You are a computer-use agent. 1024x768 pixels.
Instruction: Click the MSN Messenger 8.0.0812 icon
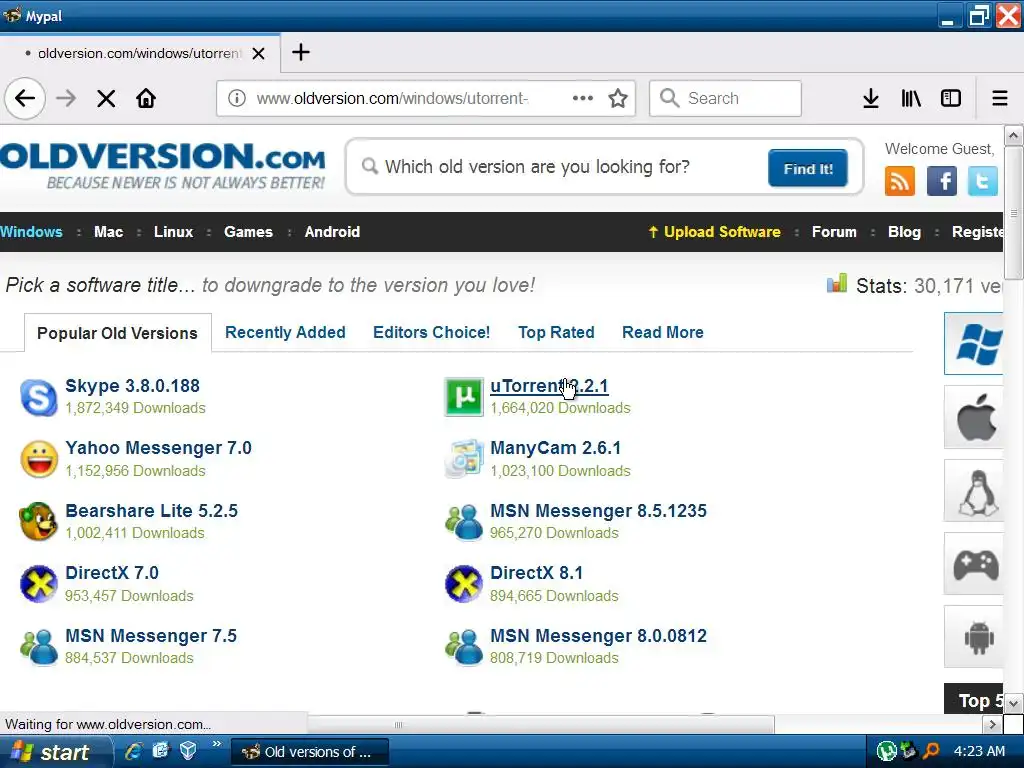coord(464,647)
